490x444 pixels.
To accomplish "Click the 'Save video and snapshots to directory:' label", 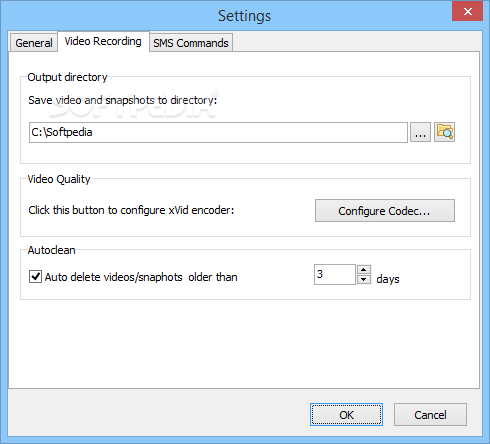I will pyautogui.click(x=123, y=100).
